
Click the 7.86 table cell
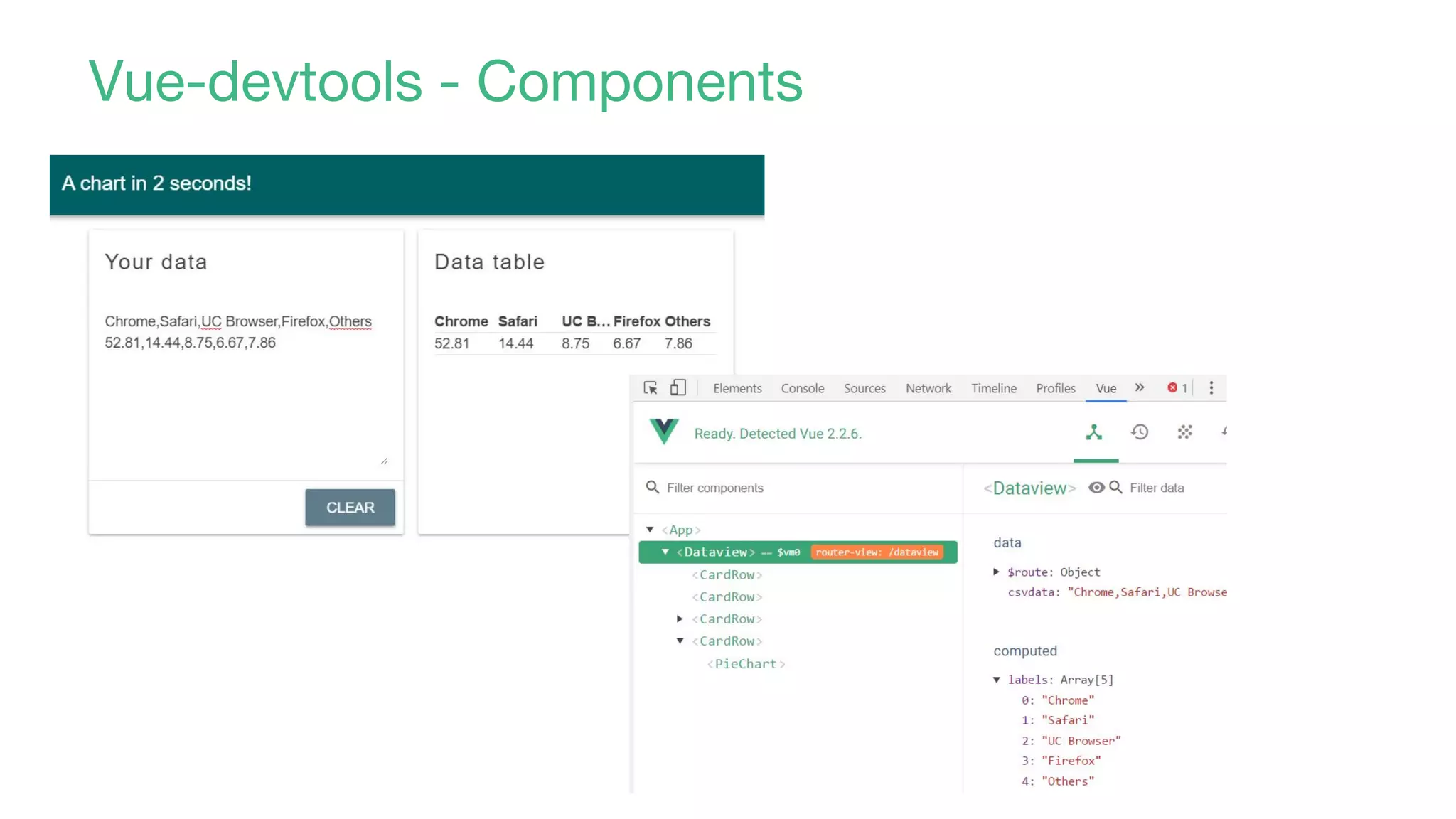click(678, 343)
